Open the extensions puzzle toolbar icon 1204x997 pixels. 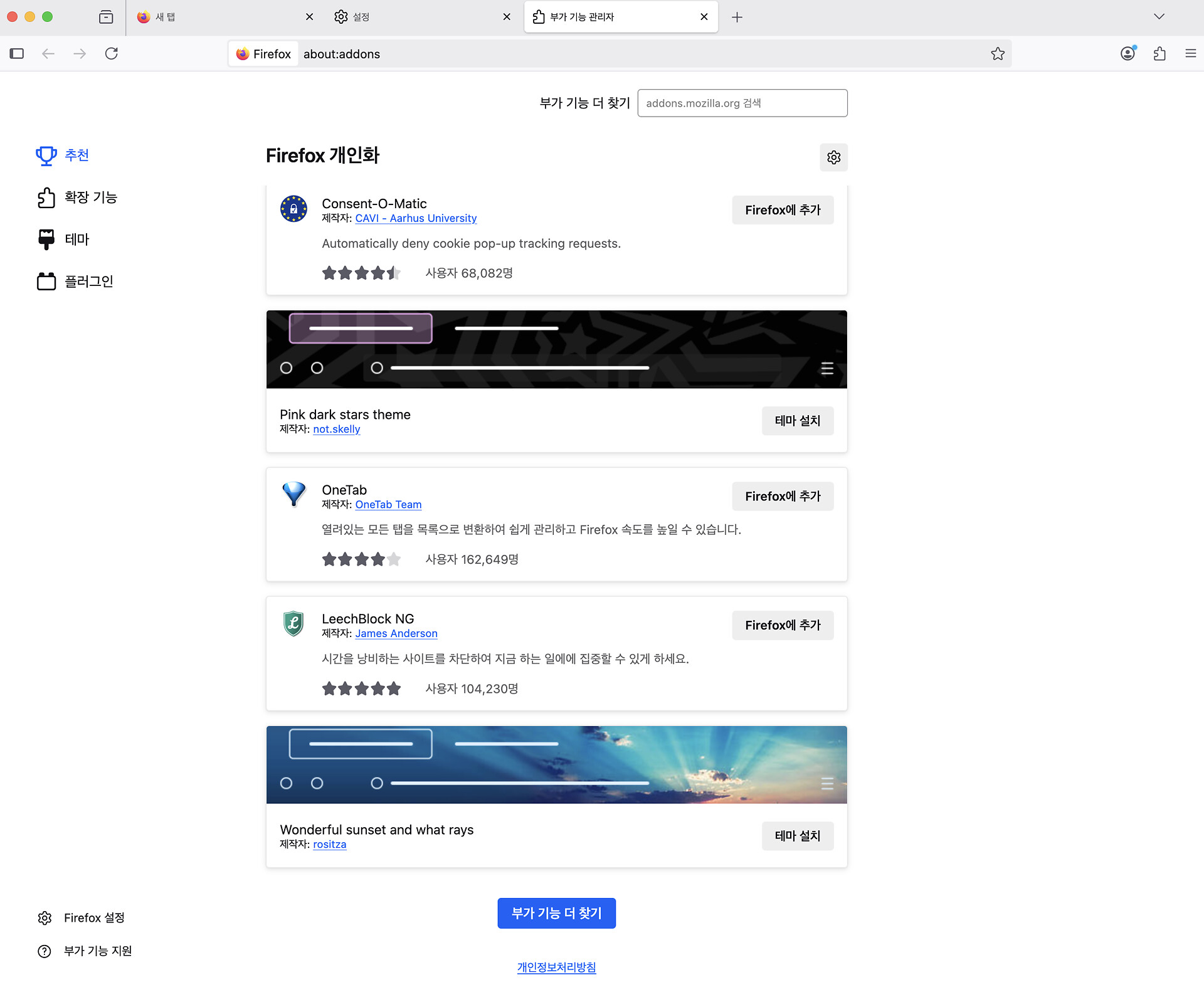click(1159, 54)
